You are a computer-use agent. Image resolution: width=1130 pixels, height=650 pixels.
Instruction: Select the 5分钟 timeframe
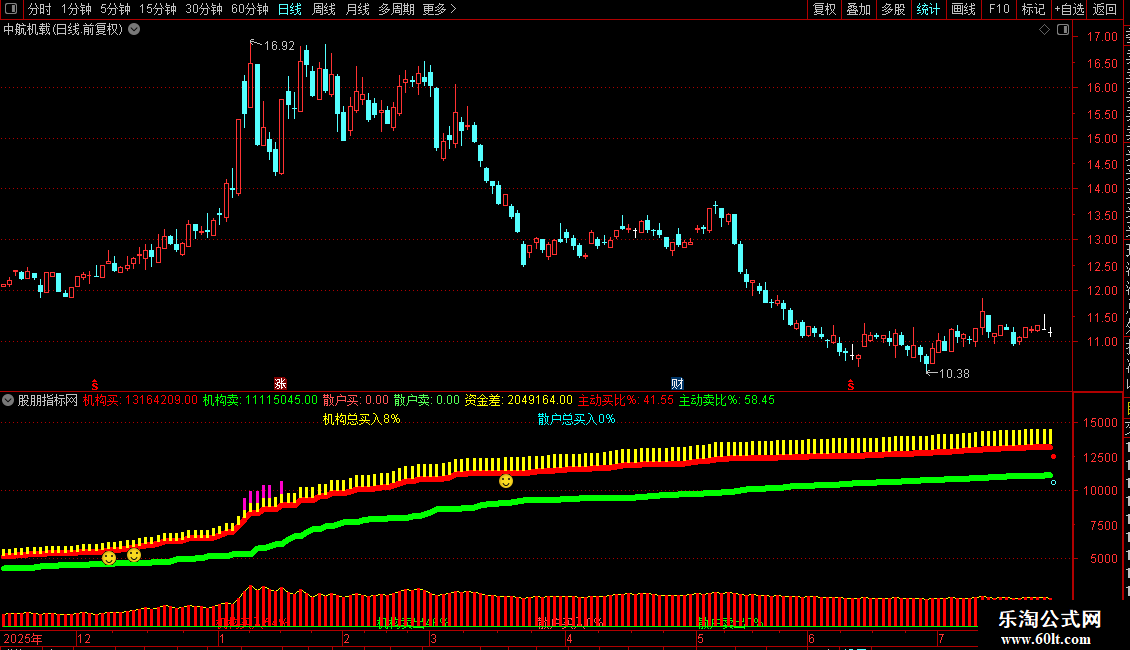[x=115, y=9]
